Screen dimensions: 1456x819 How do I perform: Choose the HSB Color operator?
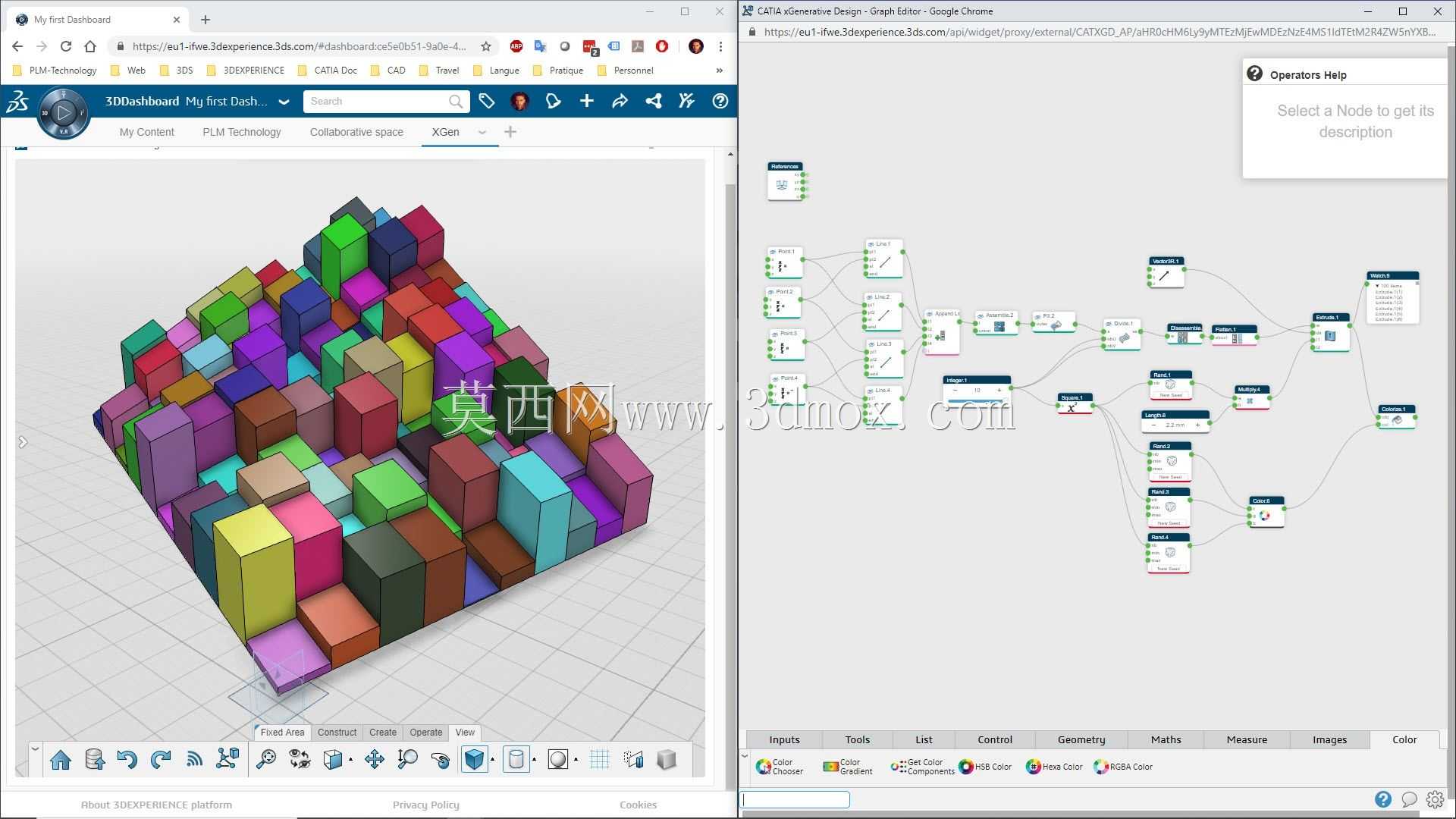click(x=985, y=767)
